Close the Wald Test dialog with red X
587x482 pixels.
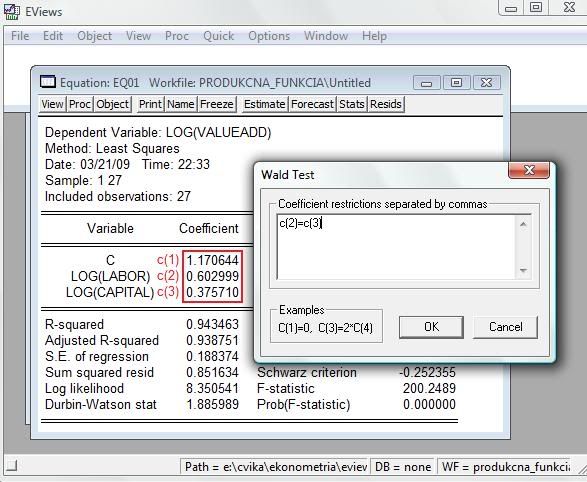[529, 171]
